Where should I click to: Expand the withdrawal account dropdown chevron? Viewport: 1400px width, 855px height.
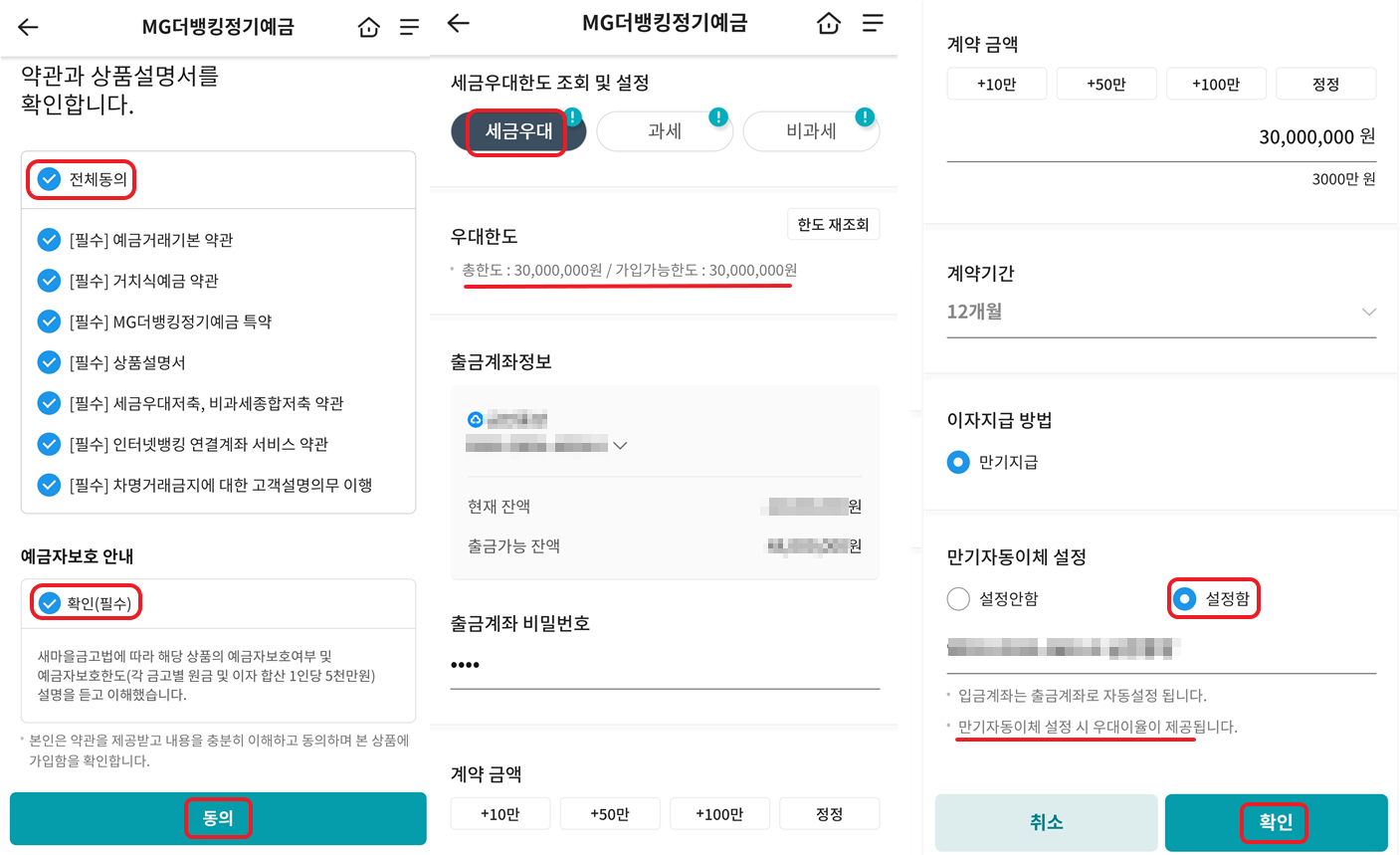(x=620, y=445)
